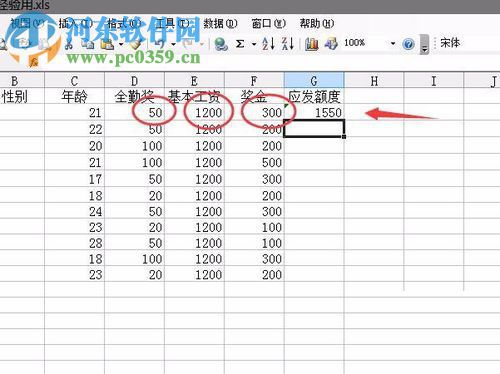Click the 性别 header cell
This screenshot has width=500, height=374.
click(x=22, y=96)
